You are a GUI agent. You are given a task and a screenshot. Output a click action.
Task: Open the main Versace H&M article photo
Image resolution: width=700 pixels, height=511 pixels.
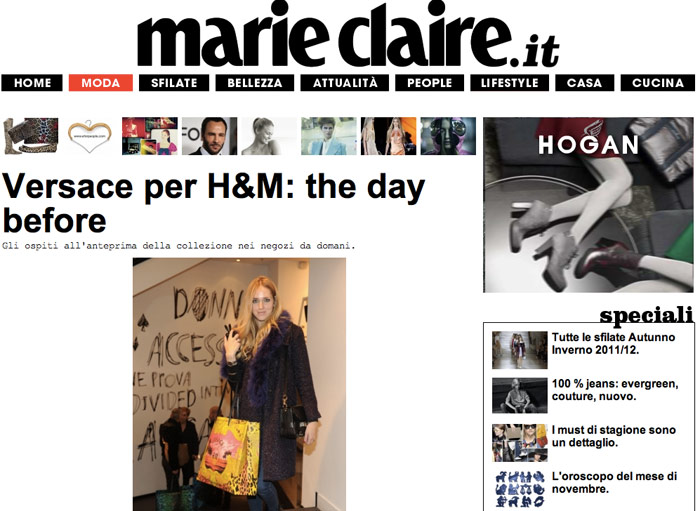239,384
